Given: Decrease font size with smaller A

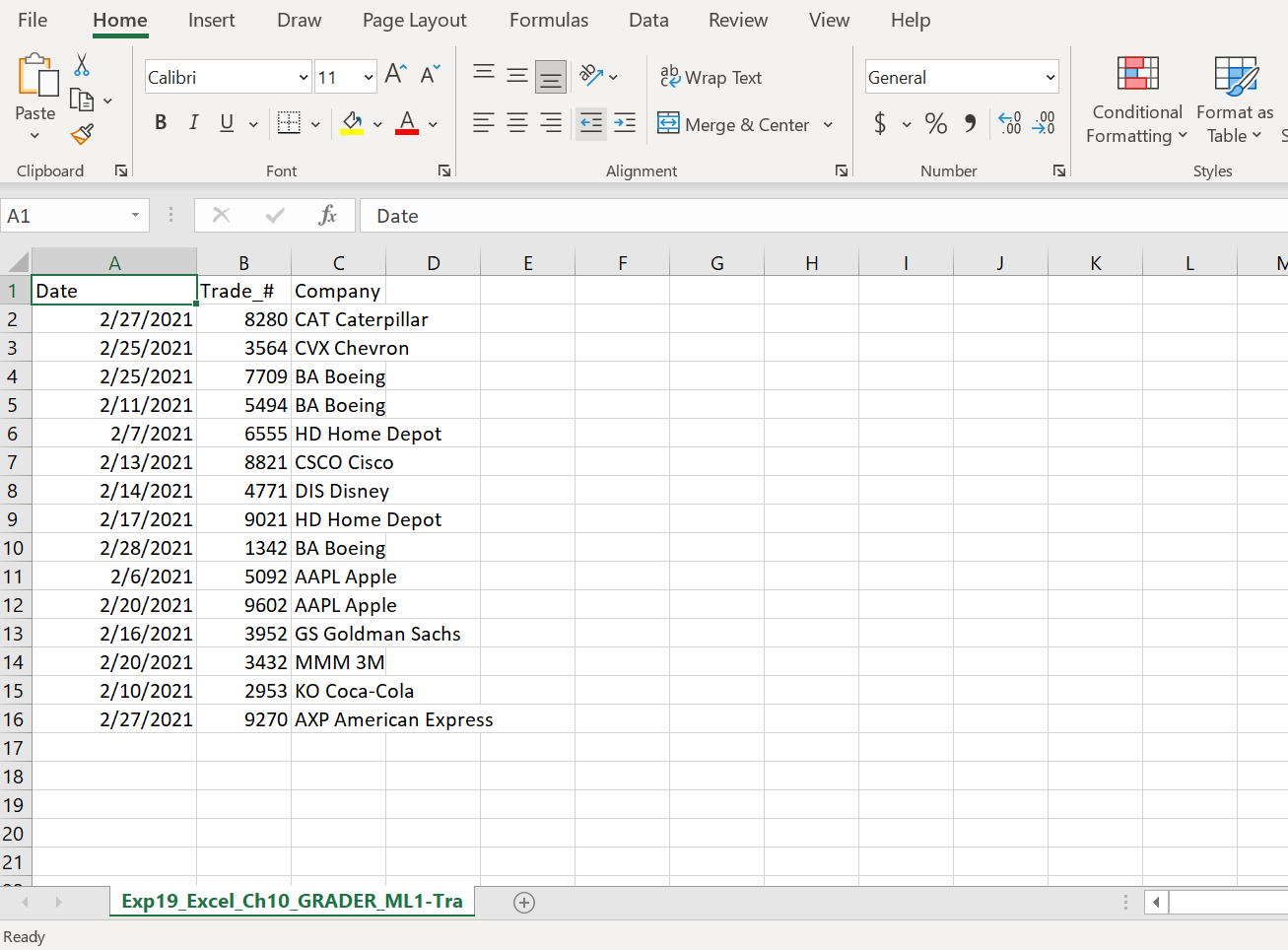Looking at the screenshot, I should [430, 74].
